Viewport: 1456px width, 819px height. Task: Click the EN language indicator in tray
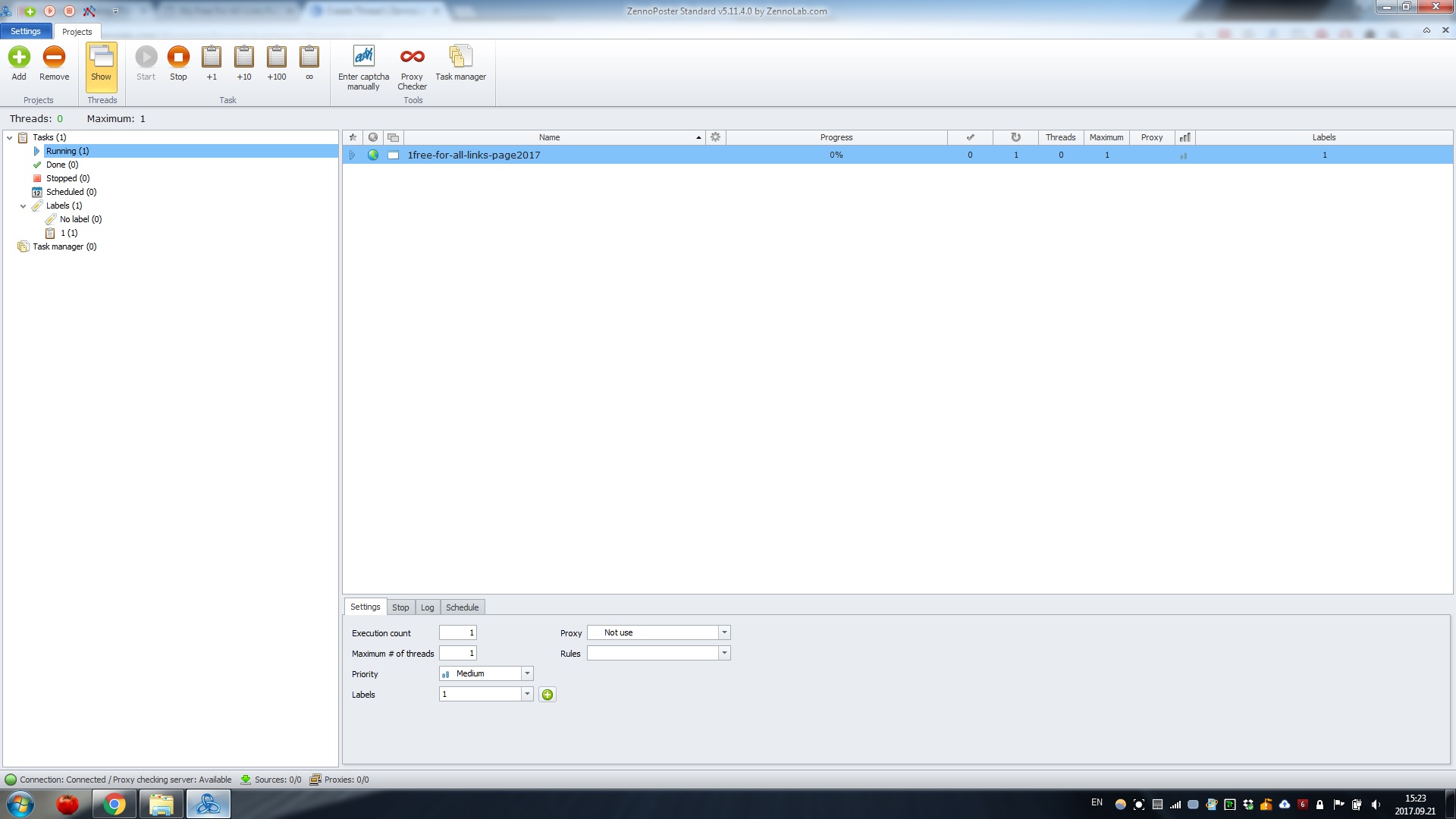point(1097,802)
